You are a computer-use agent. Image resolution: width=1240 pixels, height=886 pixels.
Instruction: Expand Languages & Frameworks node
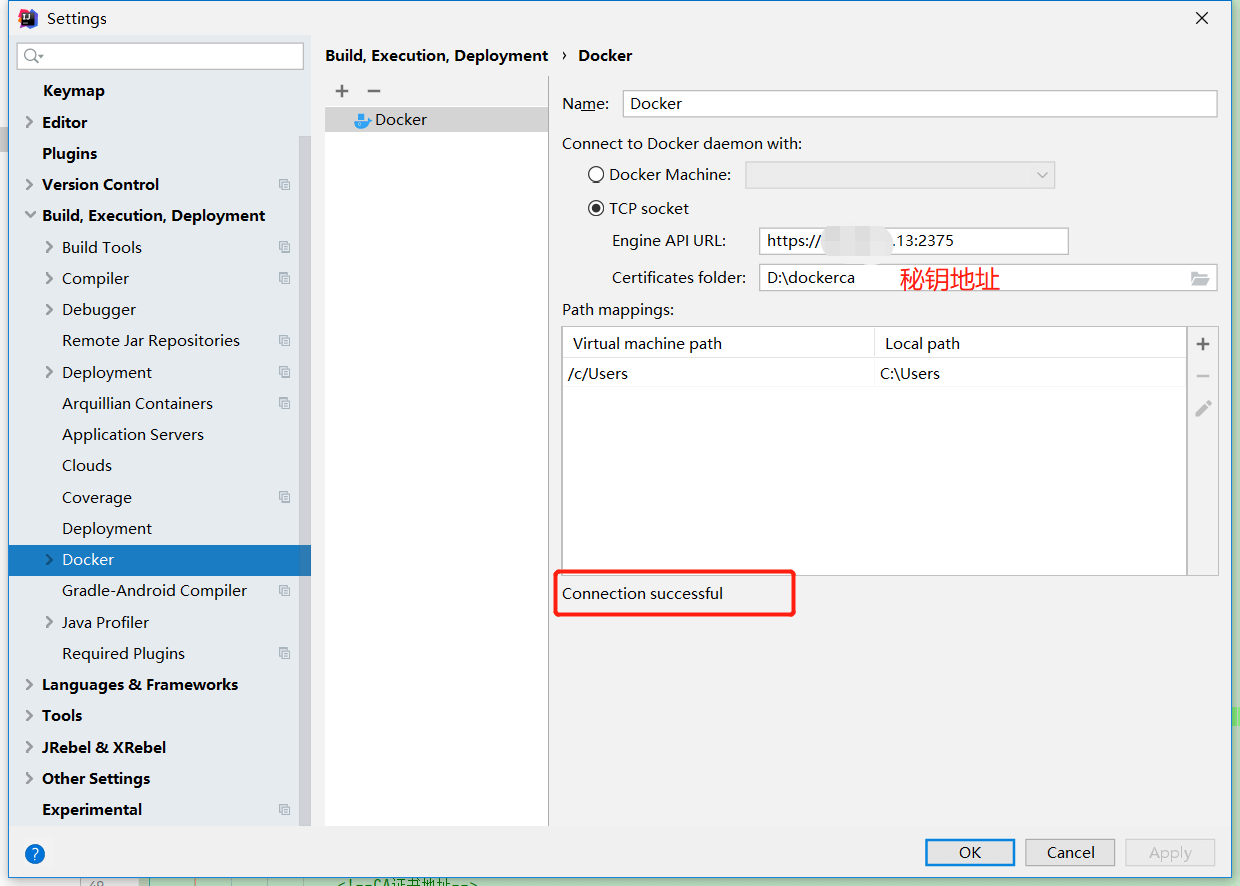(x=29, y=685)
